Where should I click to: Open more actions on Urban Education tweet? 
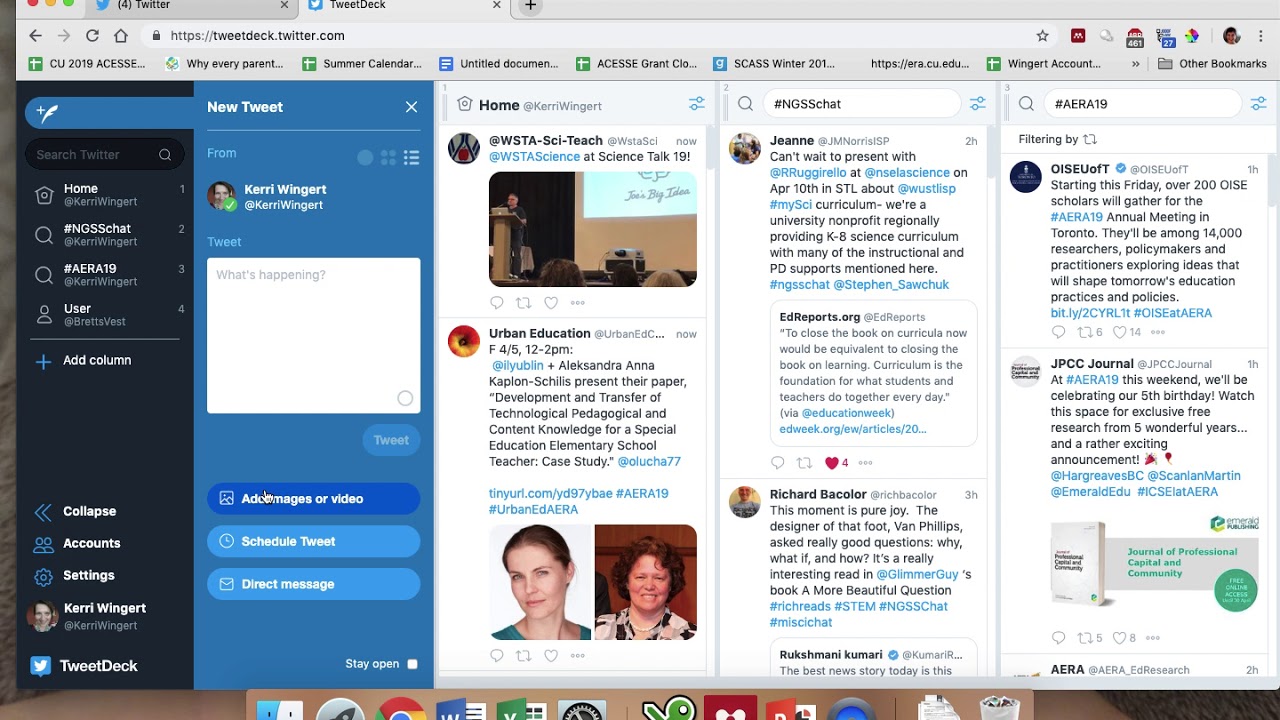(577, 656)
